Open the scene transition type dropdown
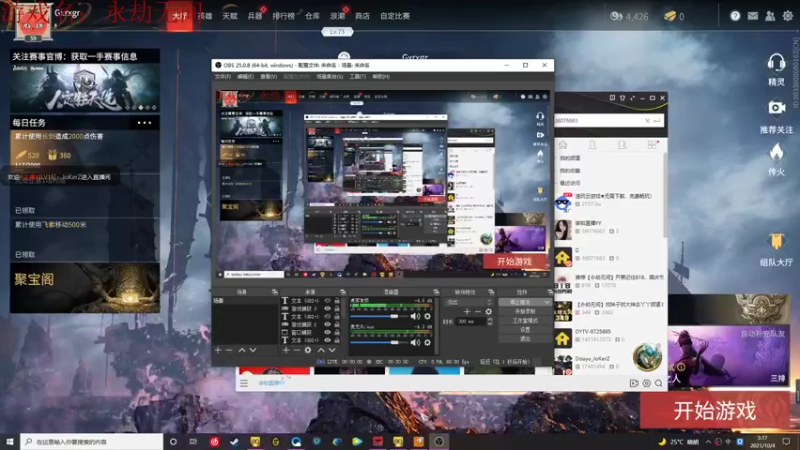Image resolution: width=800 pixels, height=450 pixels. pos(469,302)
